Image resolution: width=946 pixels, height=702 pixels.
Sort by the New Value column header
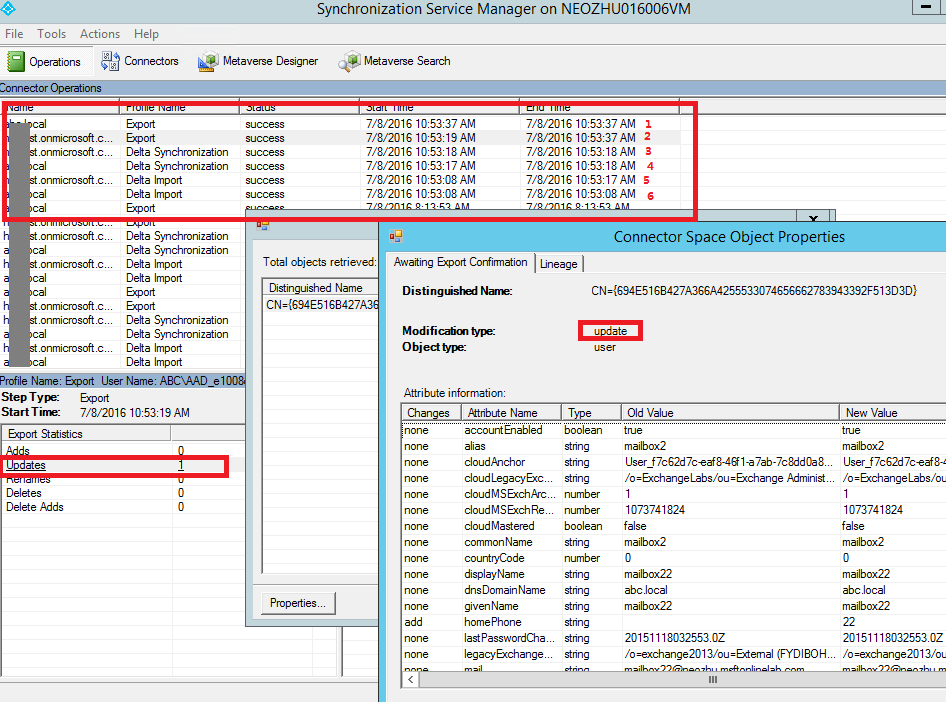click(x=893, y=413)
